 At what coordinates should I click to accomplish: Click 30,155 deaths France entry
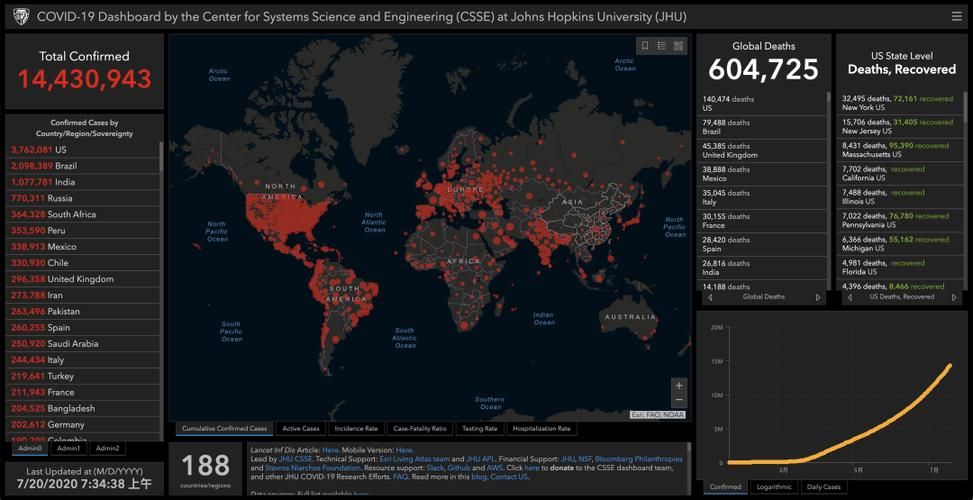763,221
